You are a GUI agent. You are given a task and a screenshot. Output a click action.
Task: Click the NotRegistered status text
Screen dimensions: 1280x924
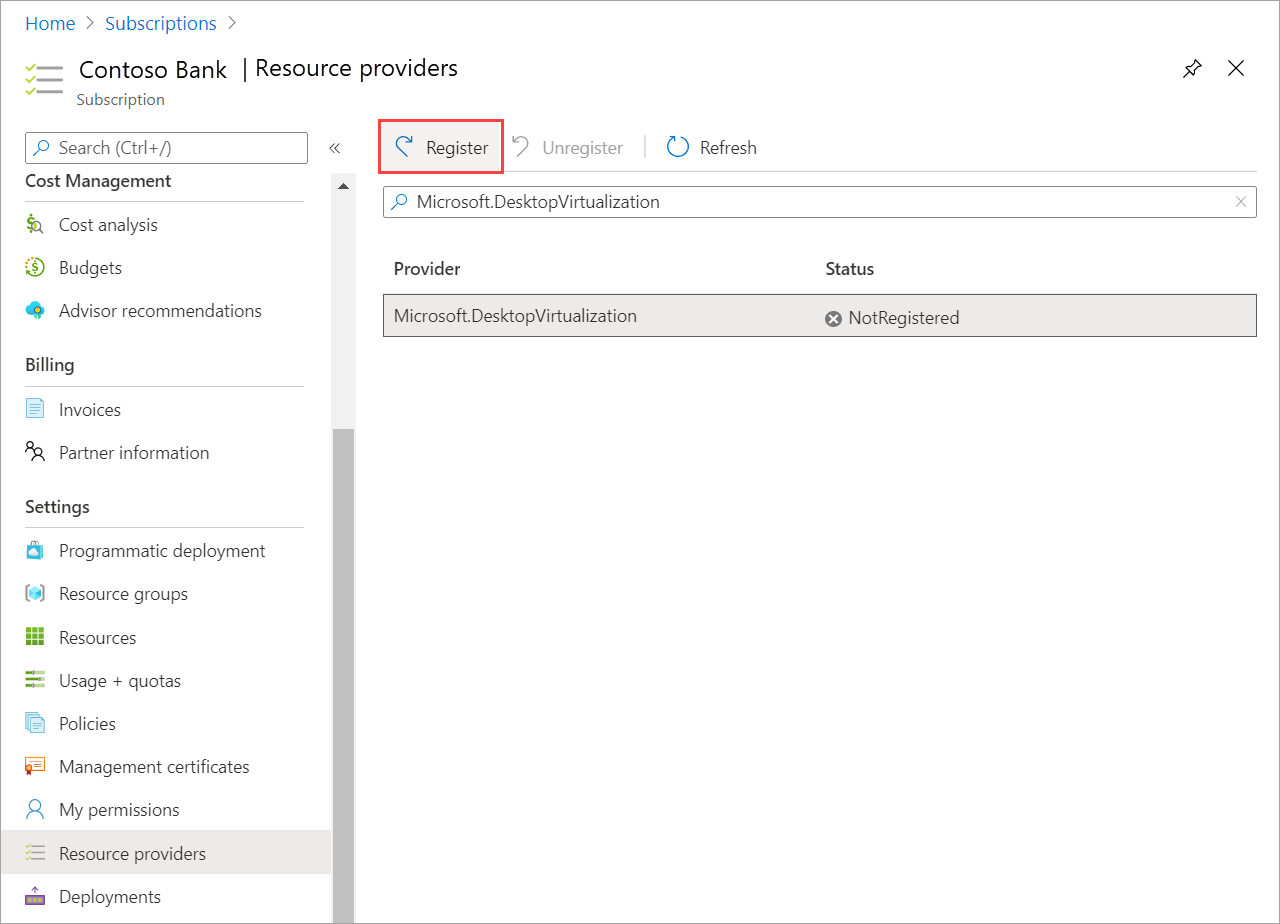point(904,318)
